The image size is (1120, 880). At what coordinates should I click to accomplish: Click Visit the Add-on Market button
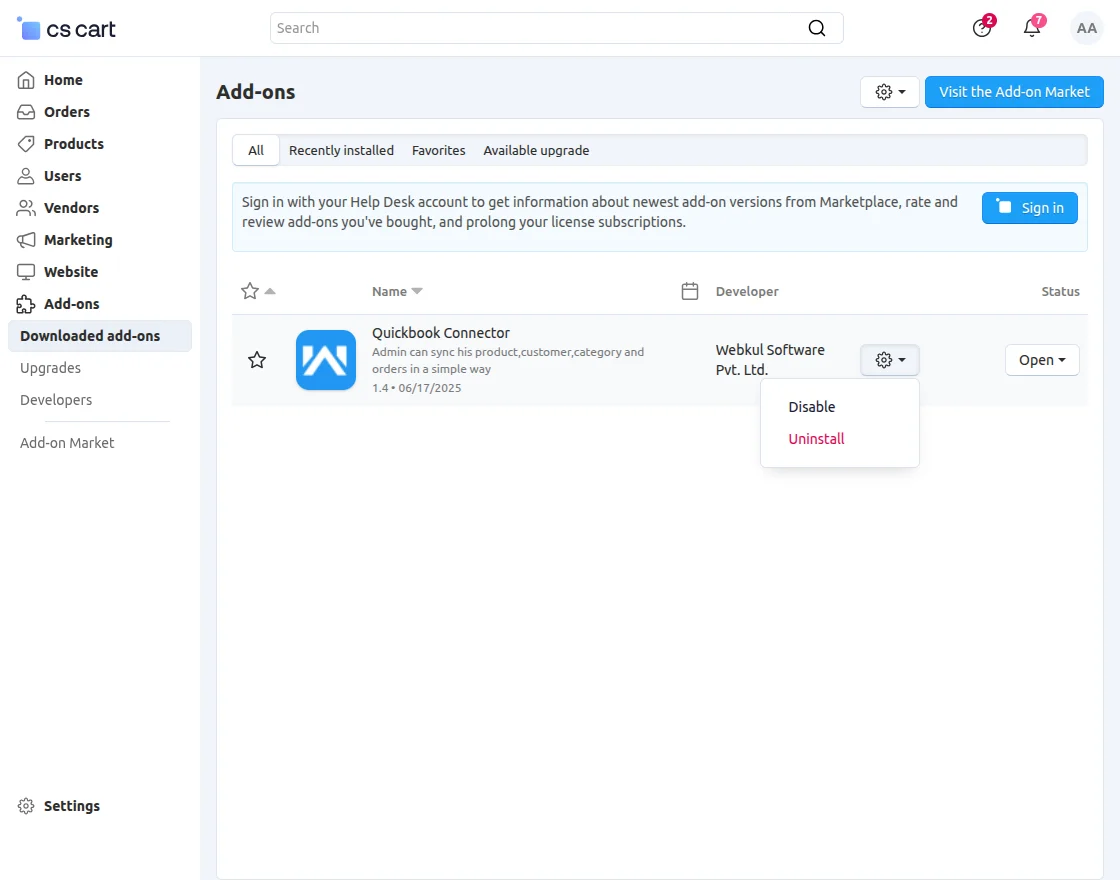(x=1013, y=92)
